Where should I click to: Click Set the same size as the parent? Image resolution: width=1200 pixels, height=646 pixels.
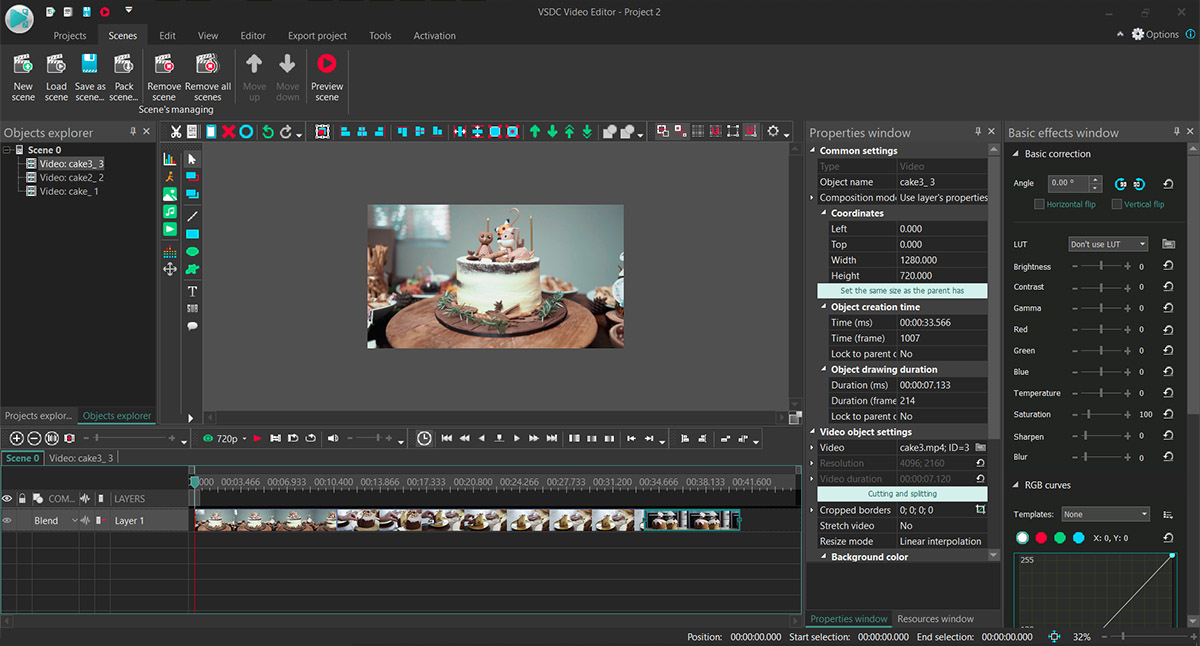coord(902,289)
